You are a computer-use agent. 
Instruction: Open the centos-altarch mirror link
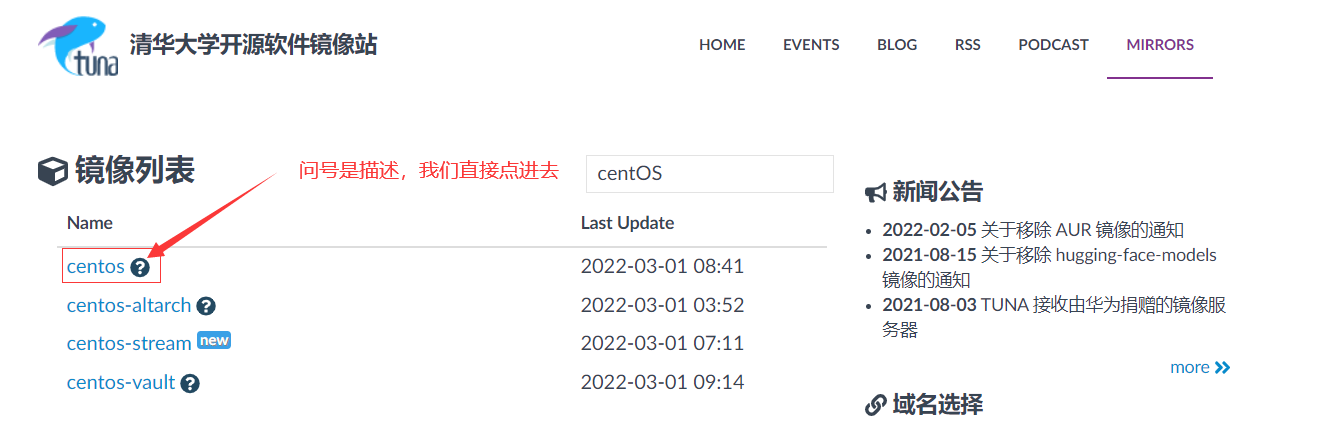pos(129,306)
